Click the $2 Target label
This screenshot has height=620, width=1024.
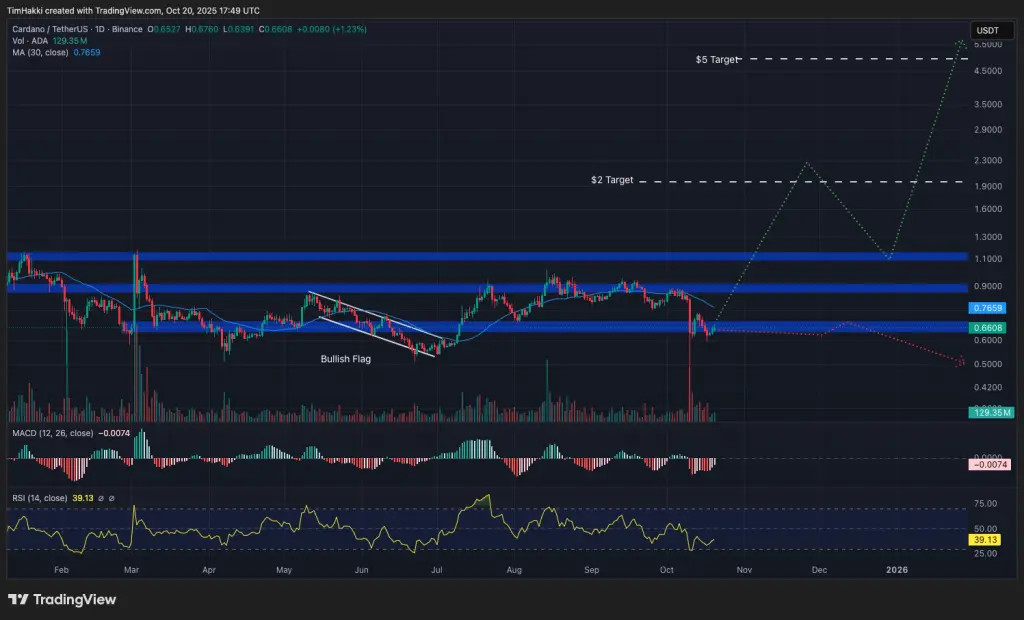pyautogui.click(x=612, y=180)
